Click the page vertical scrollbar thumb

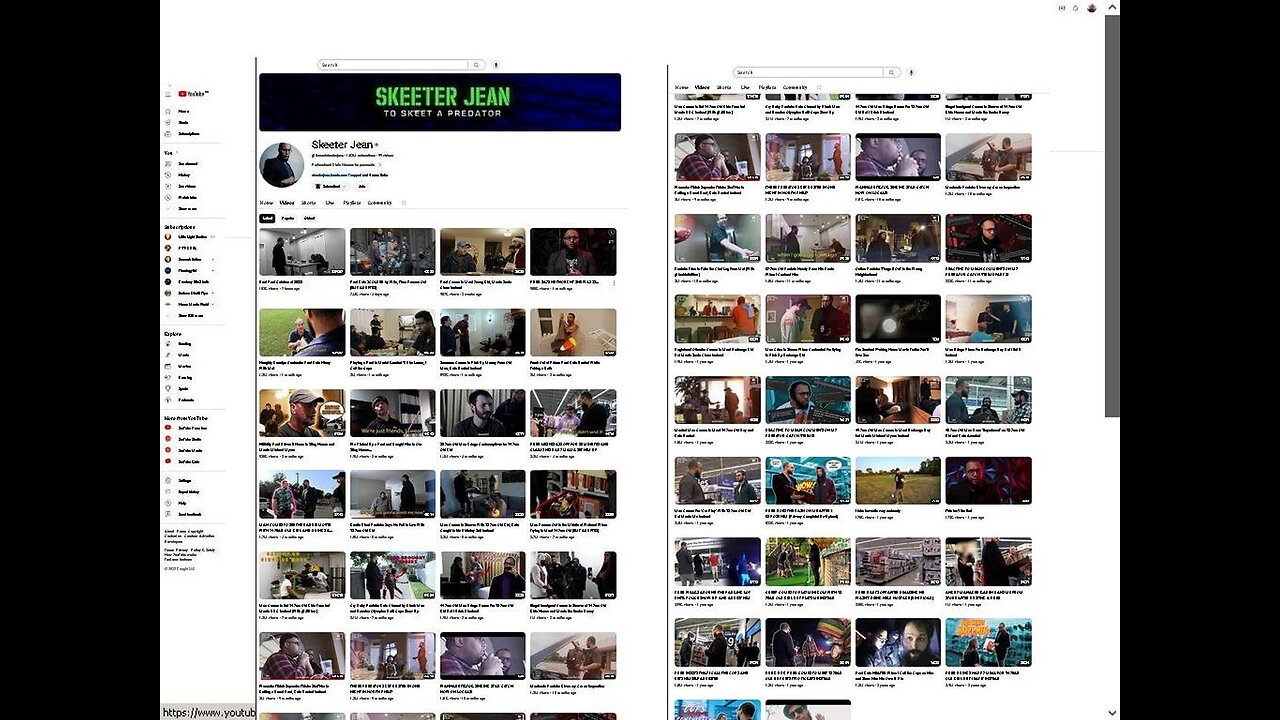coord(1112,215)
